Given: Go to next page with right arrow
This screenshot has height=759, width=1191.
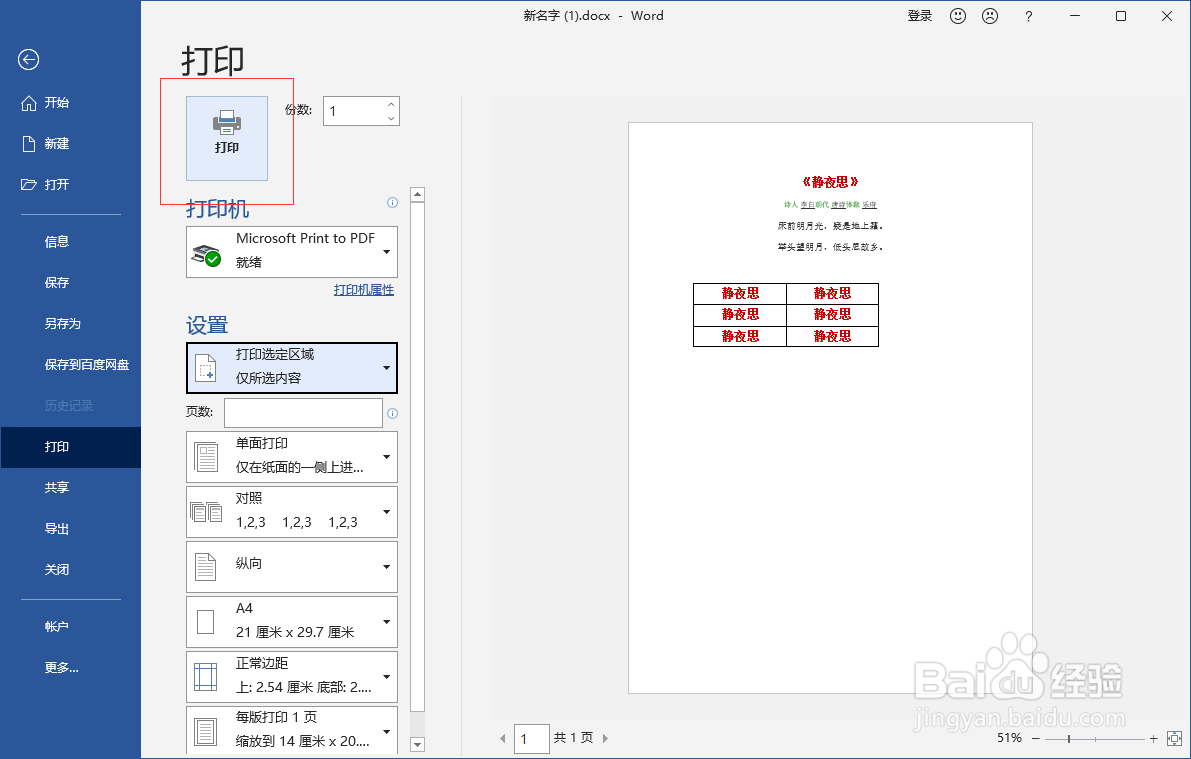Looking at the screenshot, I should click(x=605, y=738).
